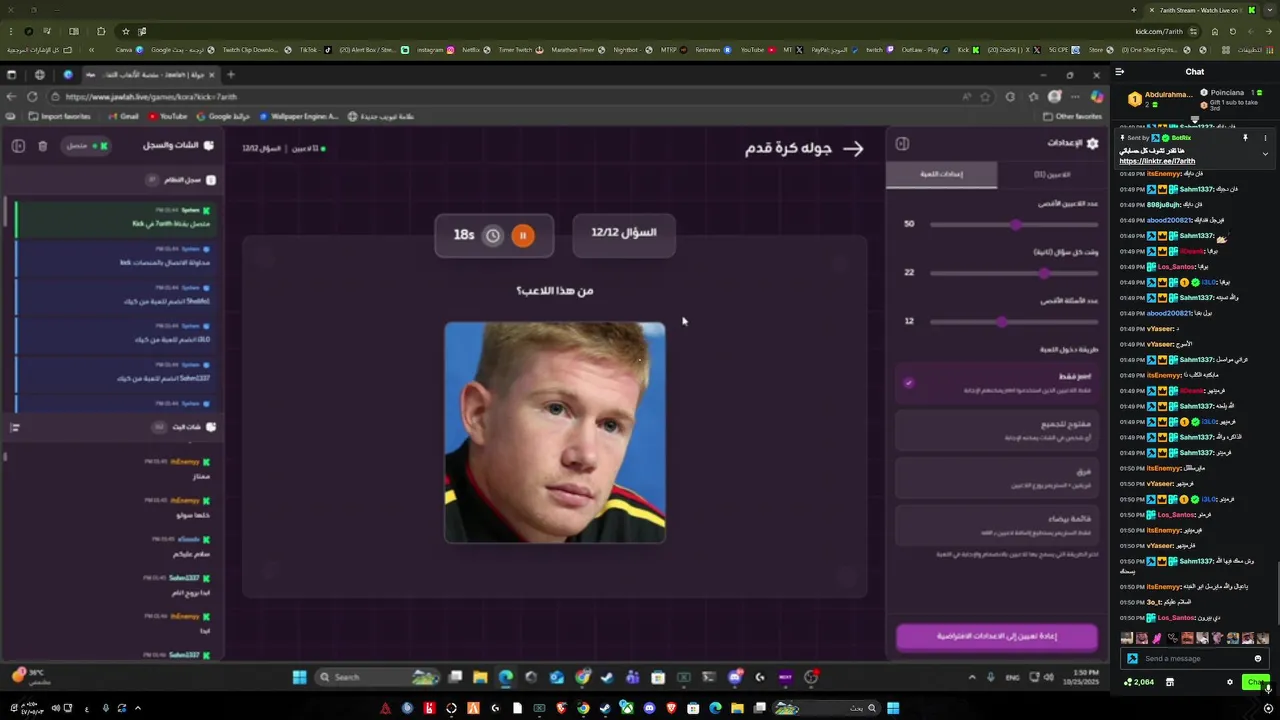Image resolution: width=1280 pixels, height=720 pixels.
Task: Expand the Other favorites folder
Action: [x=1073, y=116]
